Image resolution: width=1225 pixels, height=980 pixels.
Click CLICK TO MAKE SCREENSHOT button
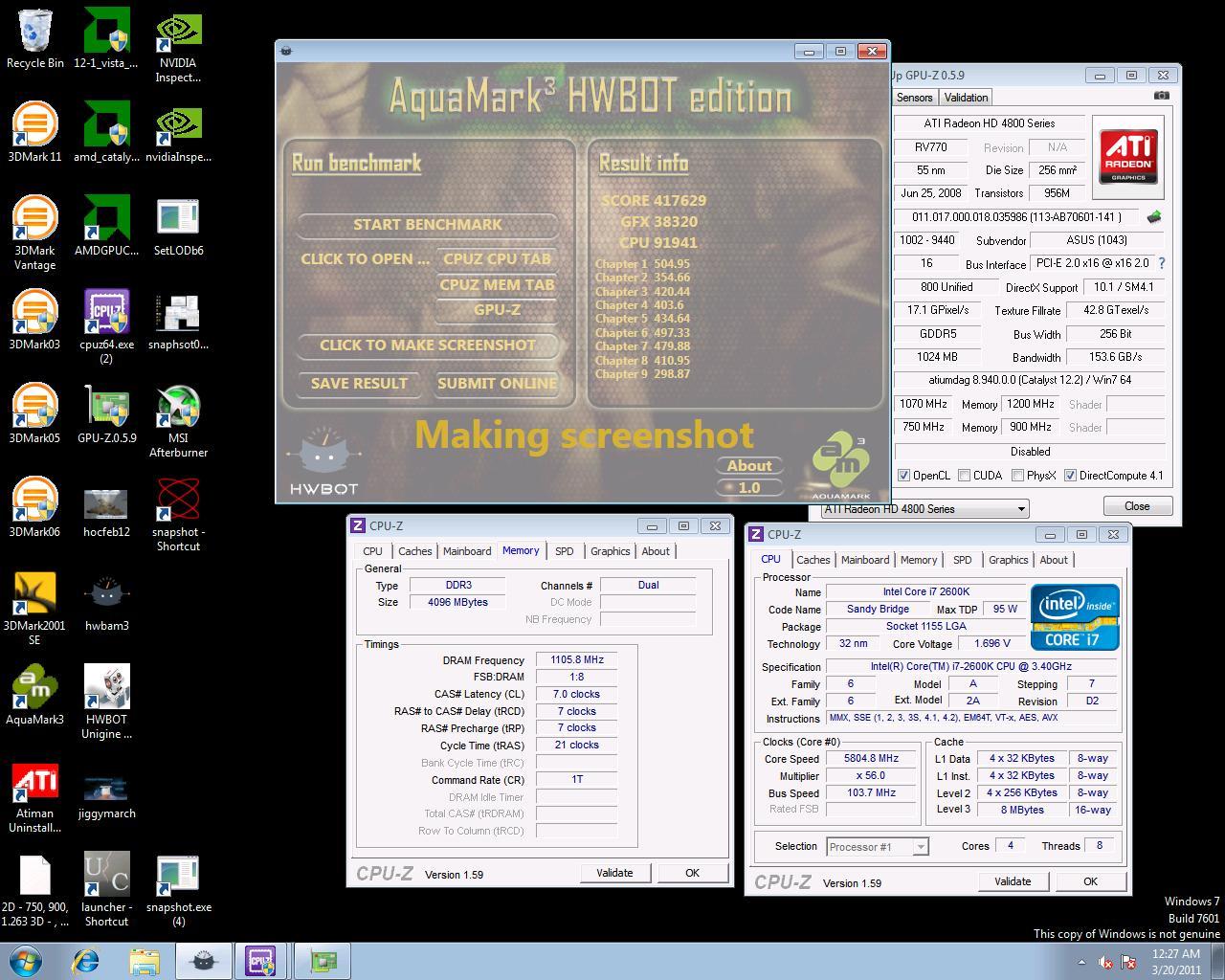click(427, 345)
